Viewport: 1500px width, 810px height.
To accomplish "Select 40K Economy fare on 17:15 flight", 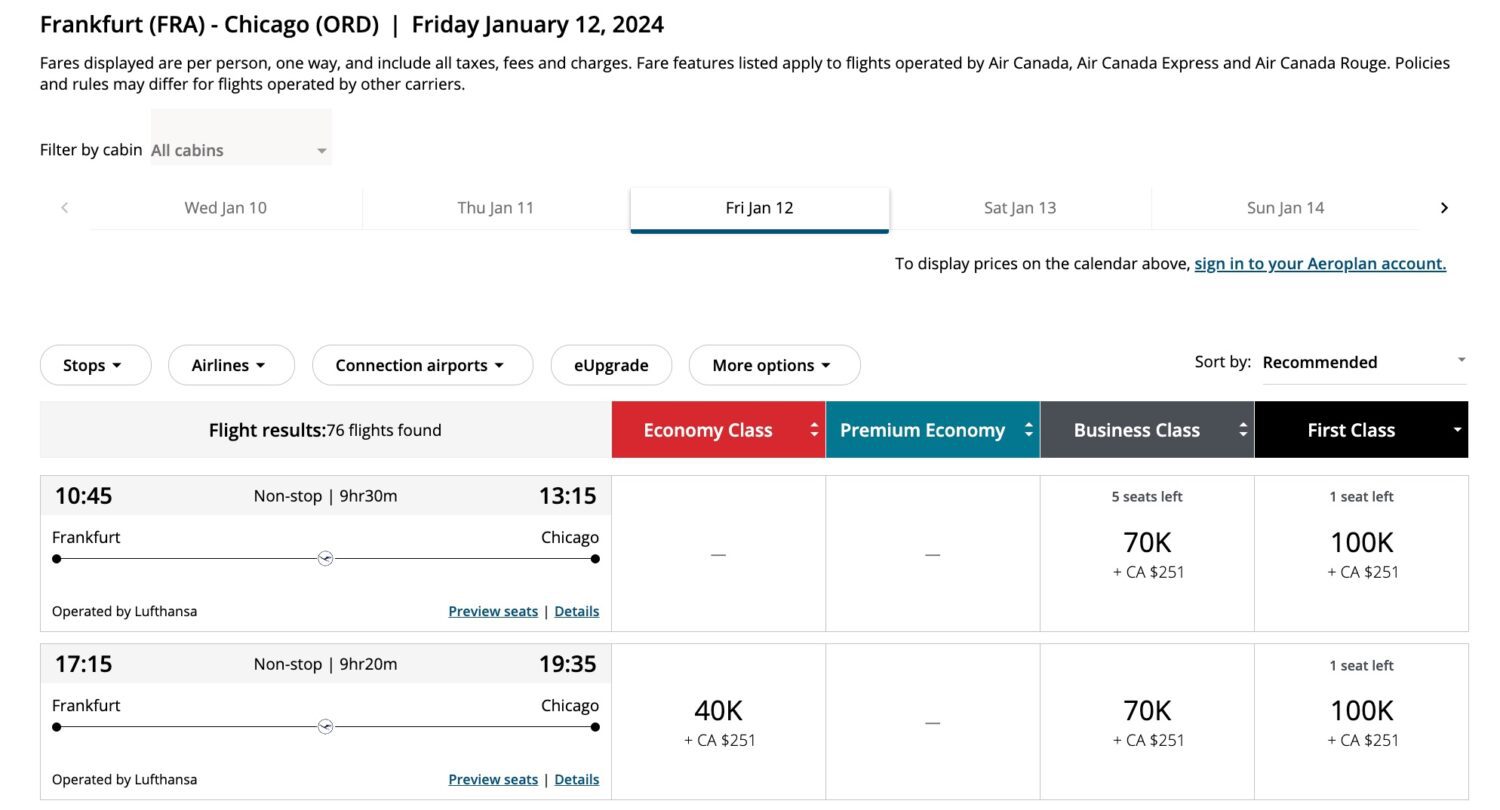I will tap(719, 722).
